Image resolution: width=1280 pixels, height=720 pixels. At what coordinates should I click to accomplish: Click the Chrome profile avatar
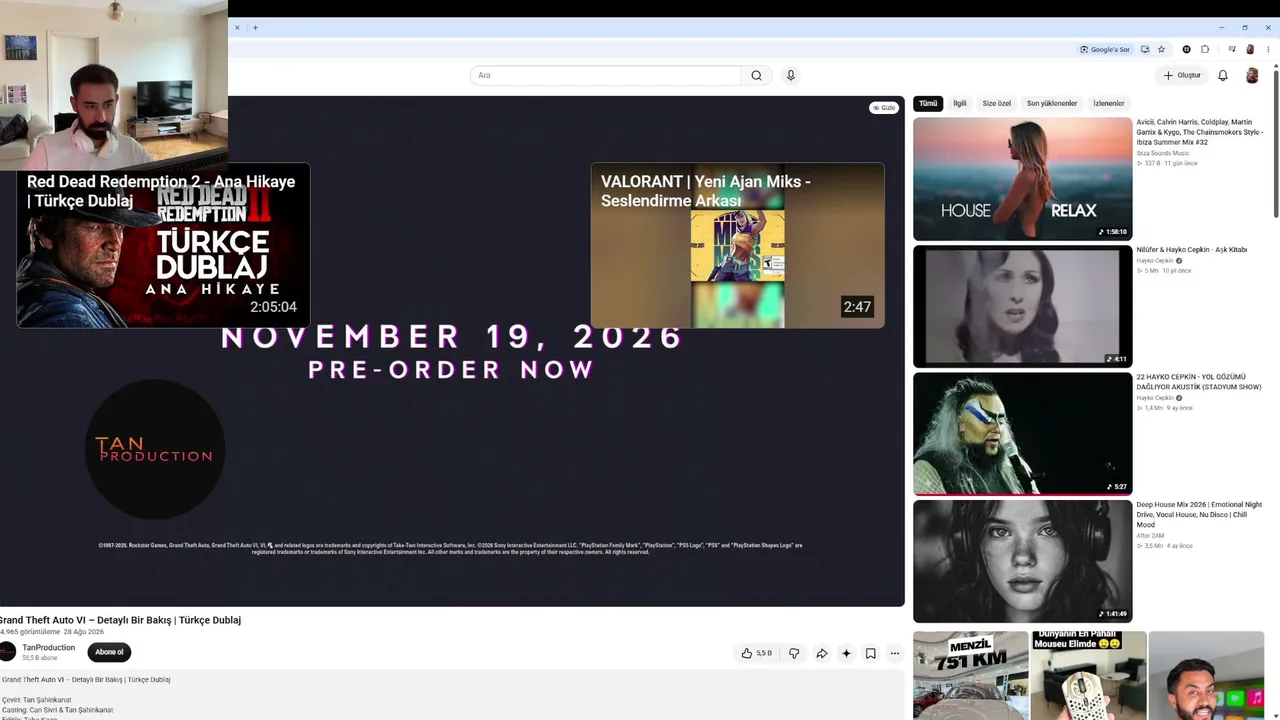(x=1250, y=49)
